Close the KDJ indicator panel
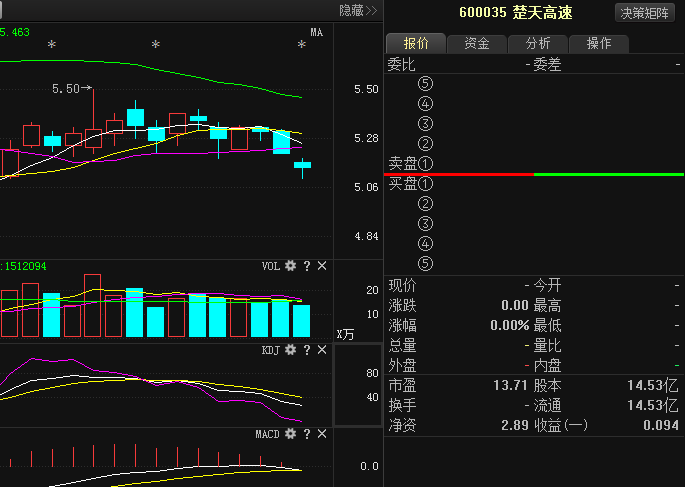 click(x=322, y=350)
